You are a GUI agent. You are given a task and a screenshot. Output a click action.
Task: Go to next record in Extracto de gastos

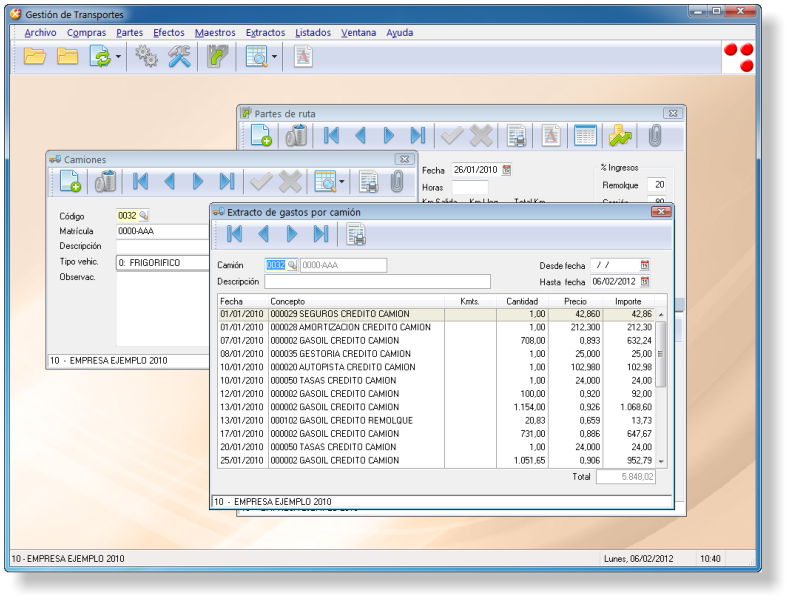coord(292,234)
